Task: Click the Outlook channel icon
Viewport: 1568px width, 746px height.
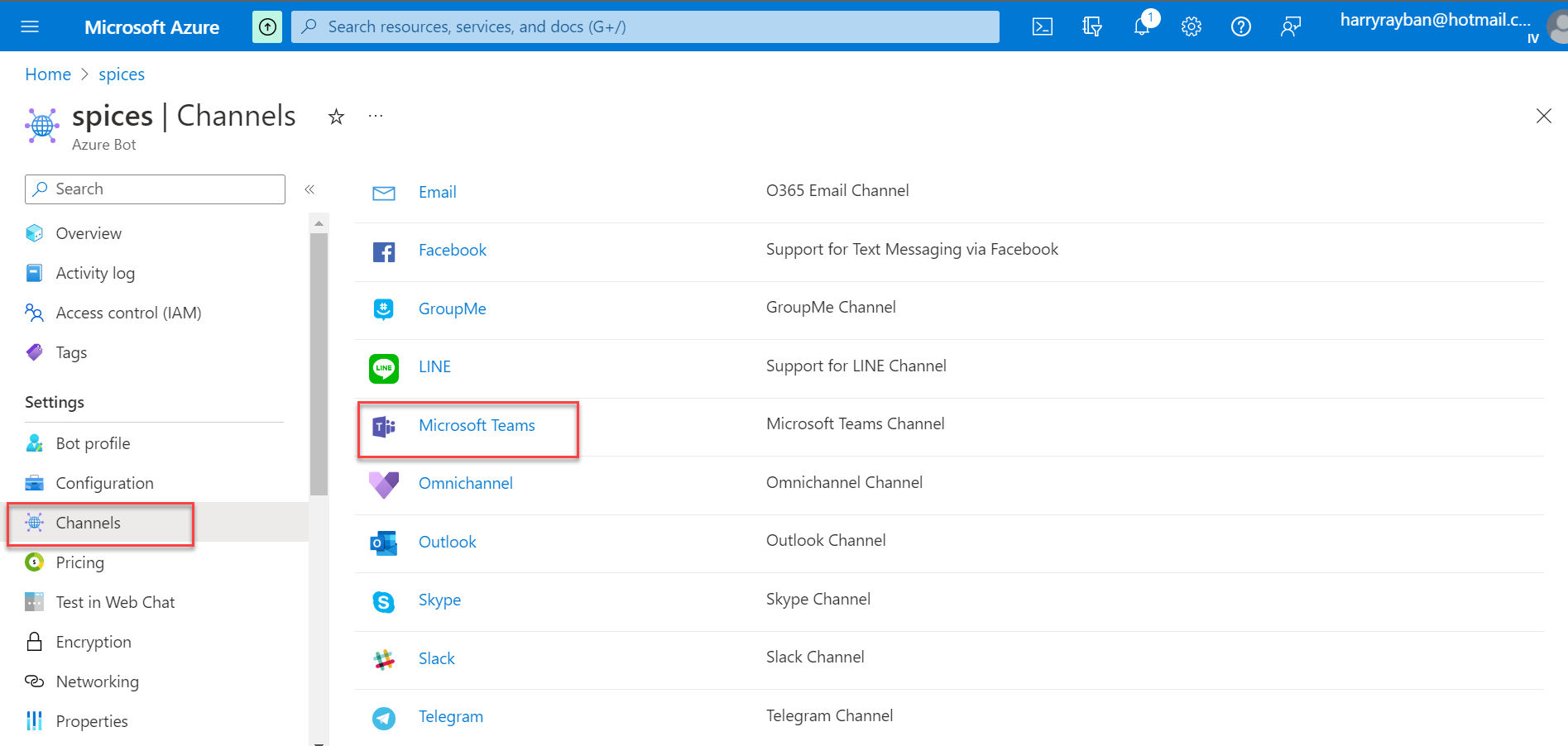Action: coord(384,543)
